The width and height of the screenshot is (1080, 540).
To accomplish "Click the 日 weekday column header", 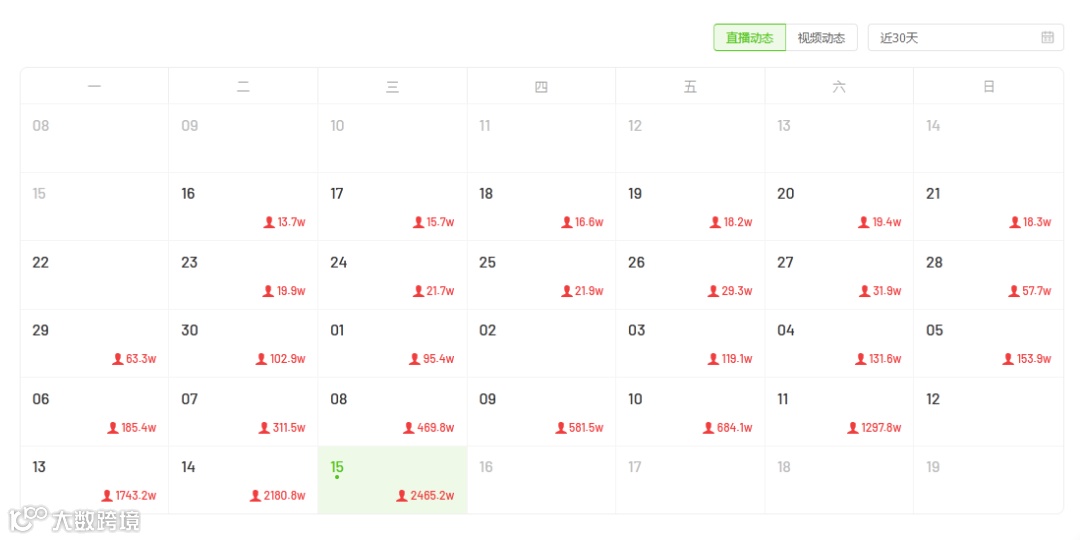I will point(988,87).
